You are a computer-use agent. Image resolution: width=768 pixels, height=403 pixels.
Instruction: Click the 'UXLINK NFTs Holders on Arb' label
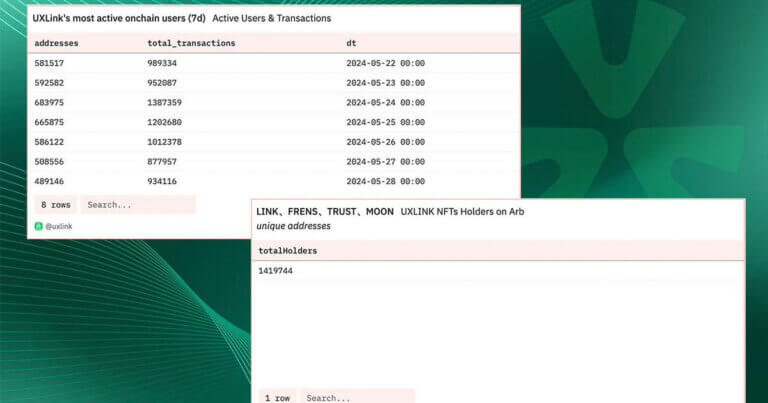click(x=462, y=212)
